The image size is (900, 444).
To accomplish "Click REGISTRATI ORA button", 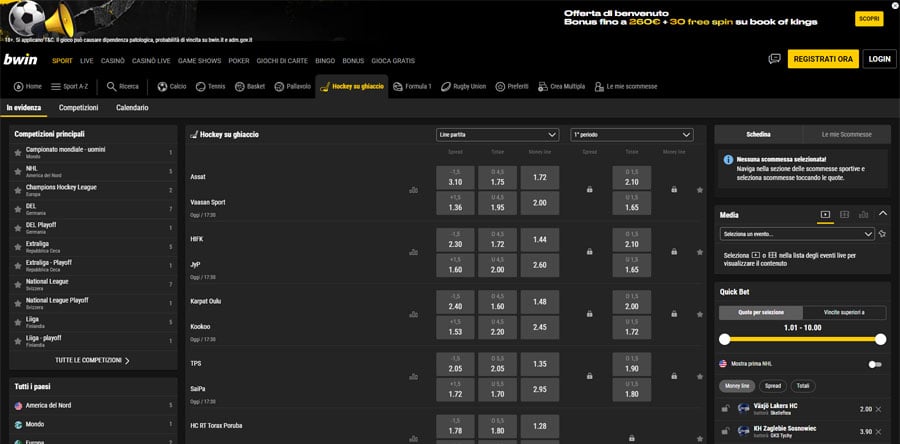I will tap(823, 59).
